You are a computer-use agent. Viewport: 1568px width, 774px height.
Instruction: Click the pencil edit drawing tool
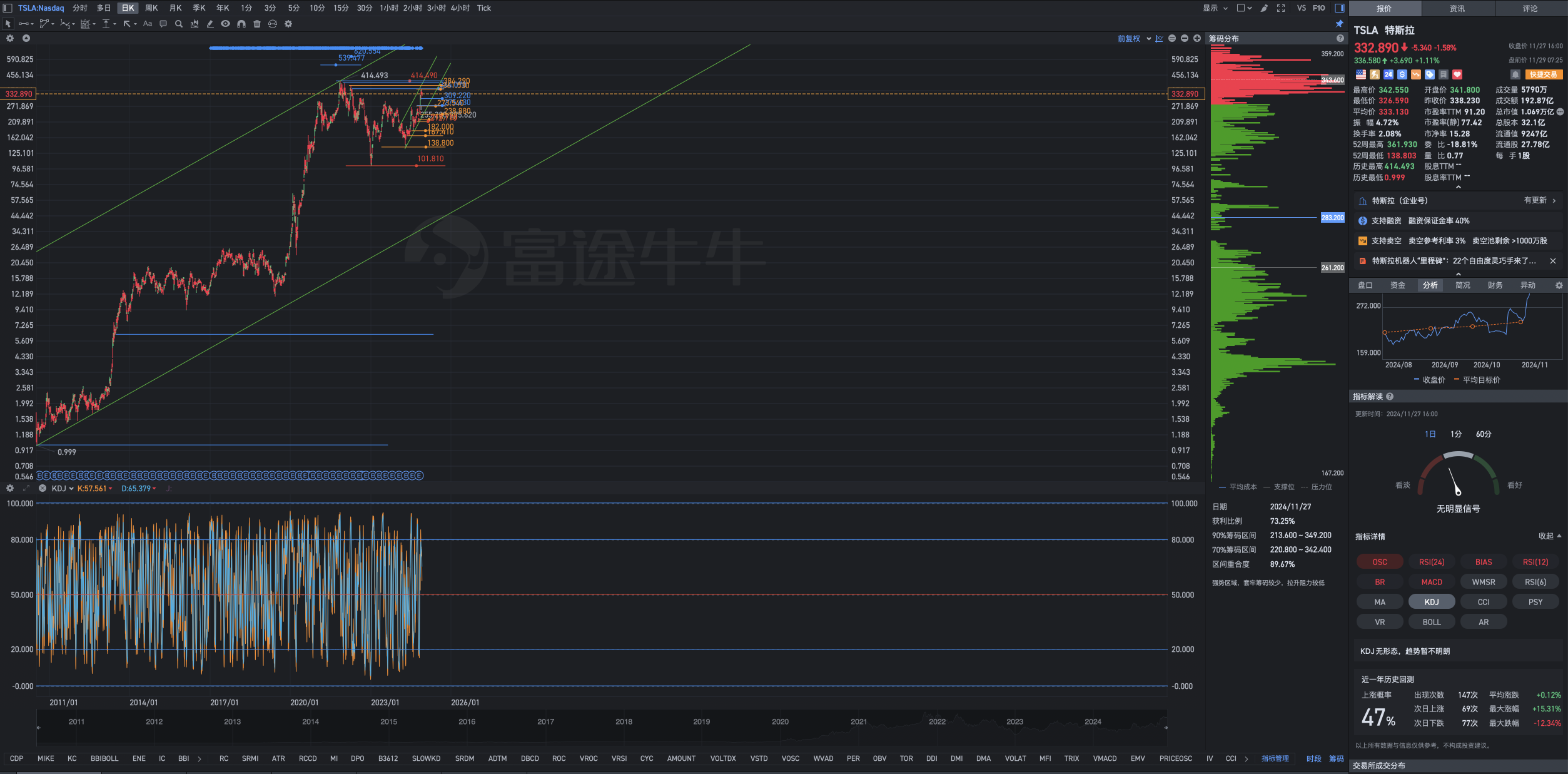210,24
